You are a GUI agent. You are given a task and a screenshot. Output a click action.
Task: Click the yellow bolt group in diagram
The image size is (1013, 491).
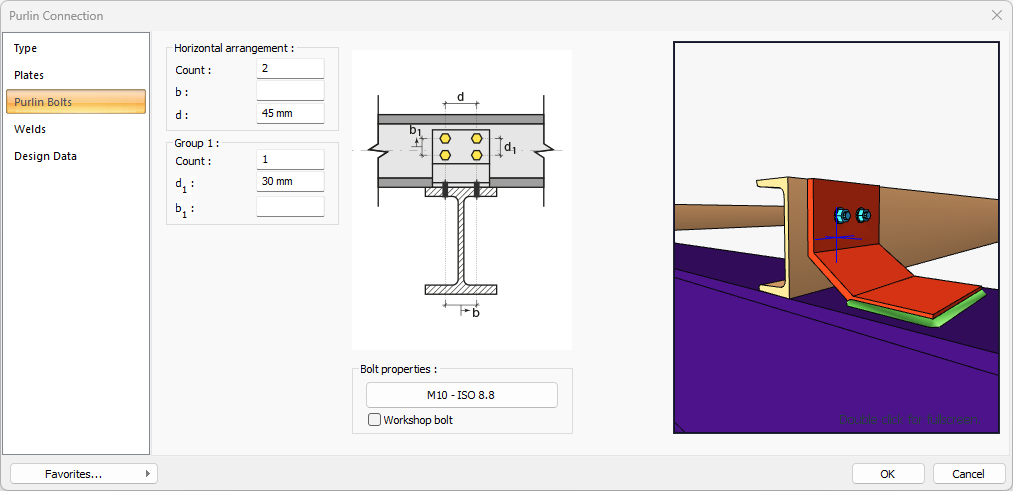461,146
